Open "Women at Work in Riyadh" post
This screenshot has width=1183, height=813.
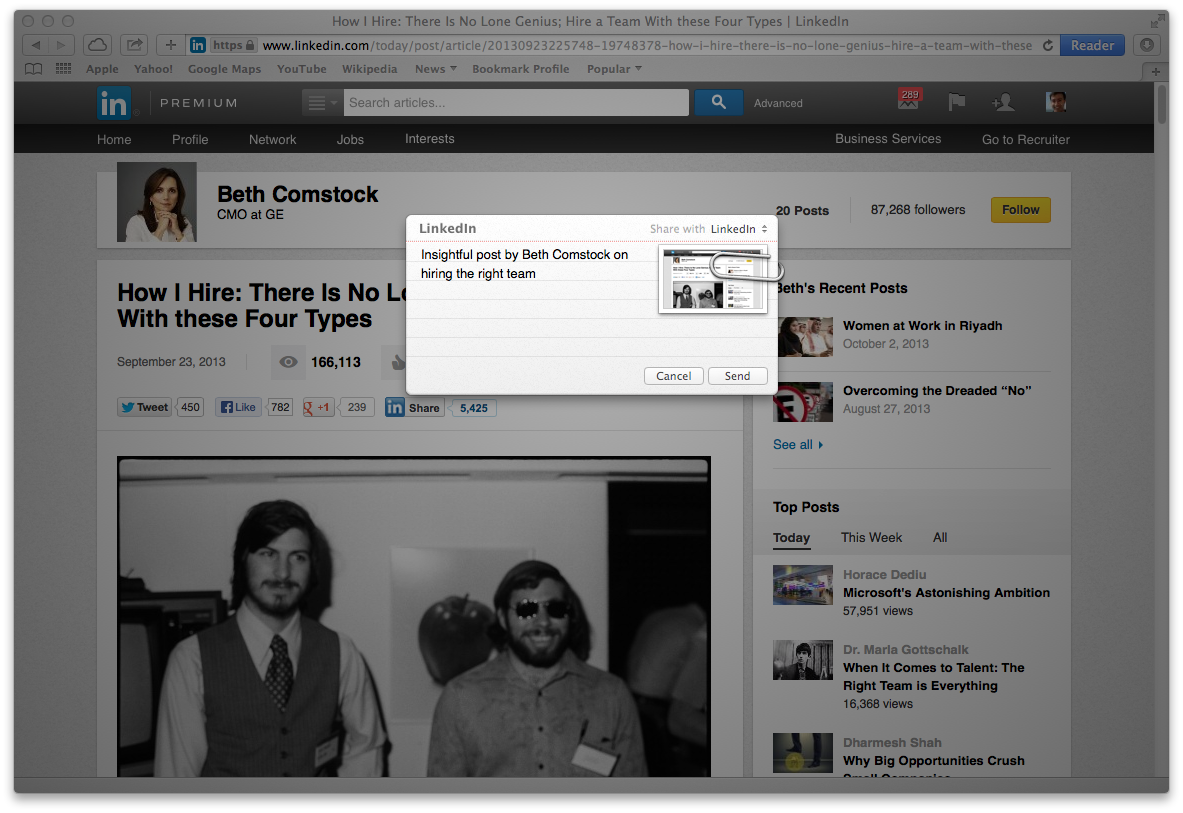pyautogui.click(x=923, y=326)
